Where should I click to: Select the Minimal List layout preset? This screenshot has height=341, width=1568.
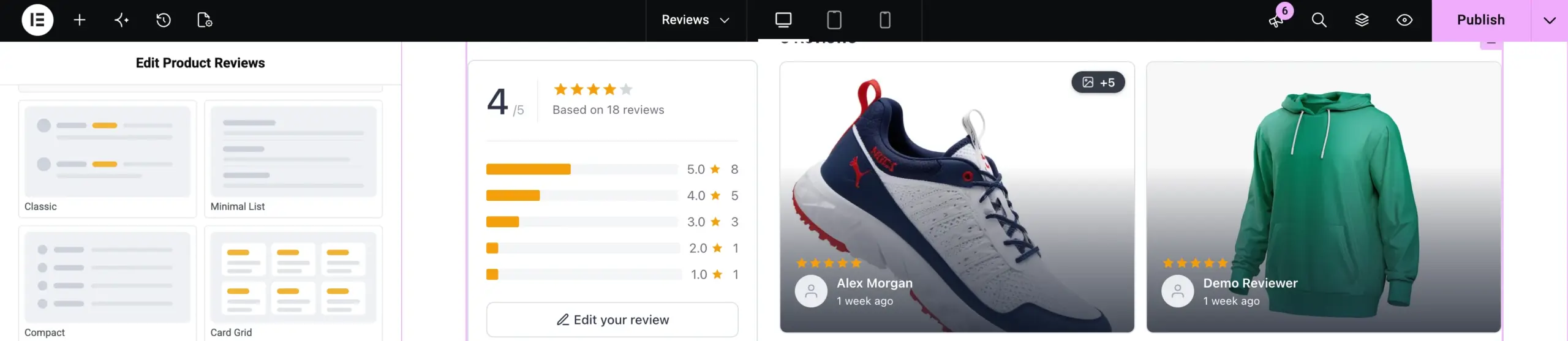click(293, 159)
